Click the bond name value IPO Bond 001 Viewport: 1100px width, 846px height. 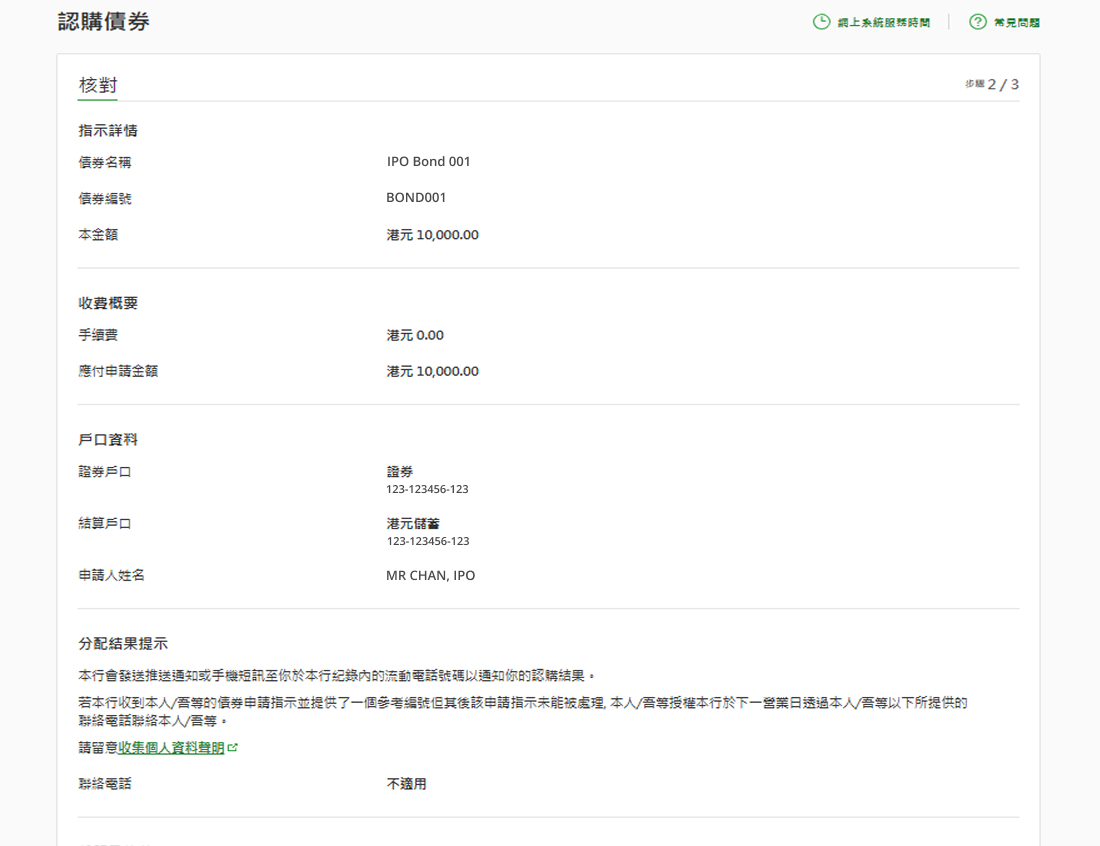click(428, 161)
